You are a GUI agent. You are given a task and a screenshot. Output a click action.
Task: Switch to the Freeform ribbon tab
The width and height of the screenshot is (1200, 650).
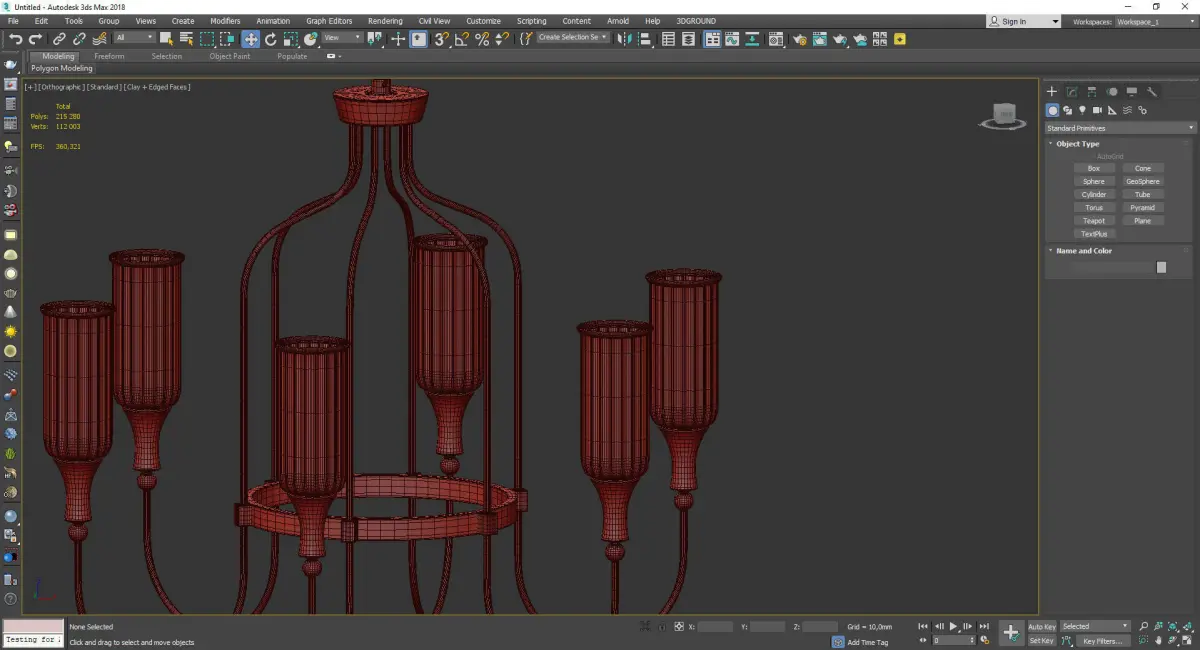[109, 56]
